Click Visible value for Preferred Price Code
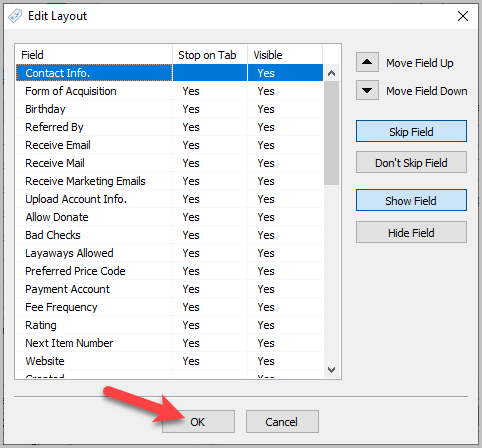Image resolution: width=482 pixels, height=448 pixels. click(266, 271)
